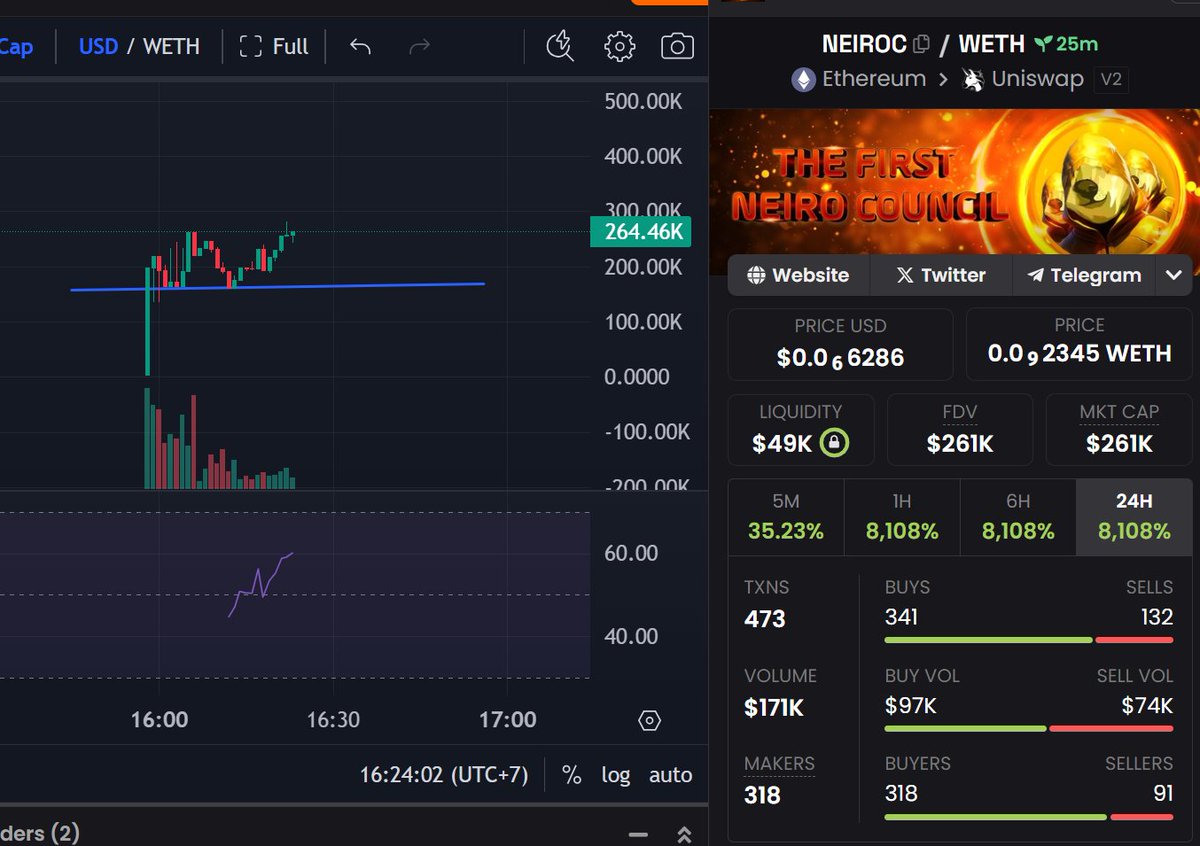This screenshot has height=846, width=1200.
Task: Click the BUY VOL $97K value
Action: coord(911,705)
